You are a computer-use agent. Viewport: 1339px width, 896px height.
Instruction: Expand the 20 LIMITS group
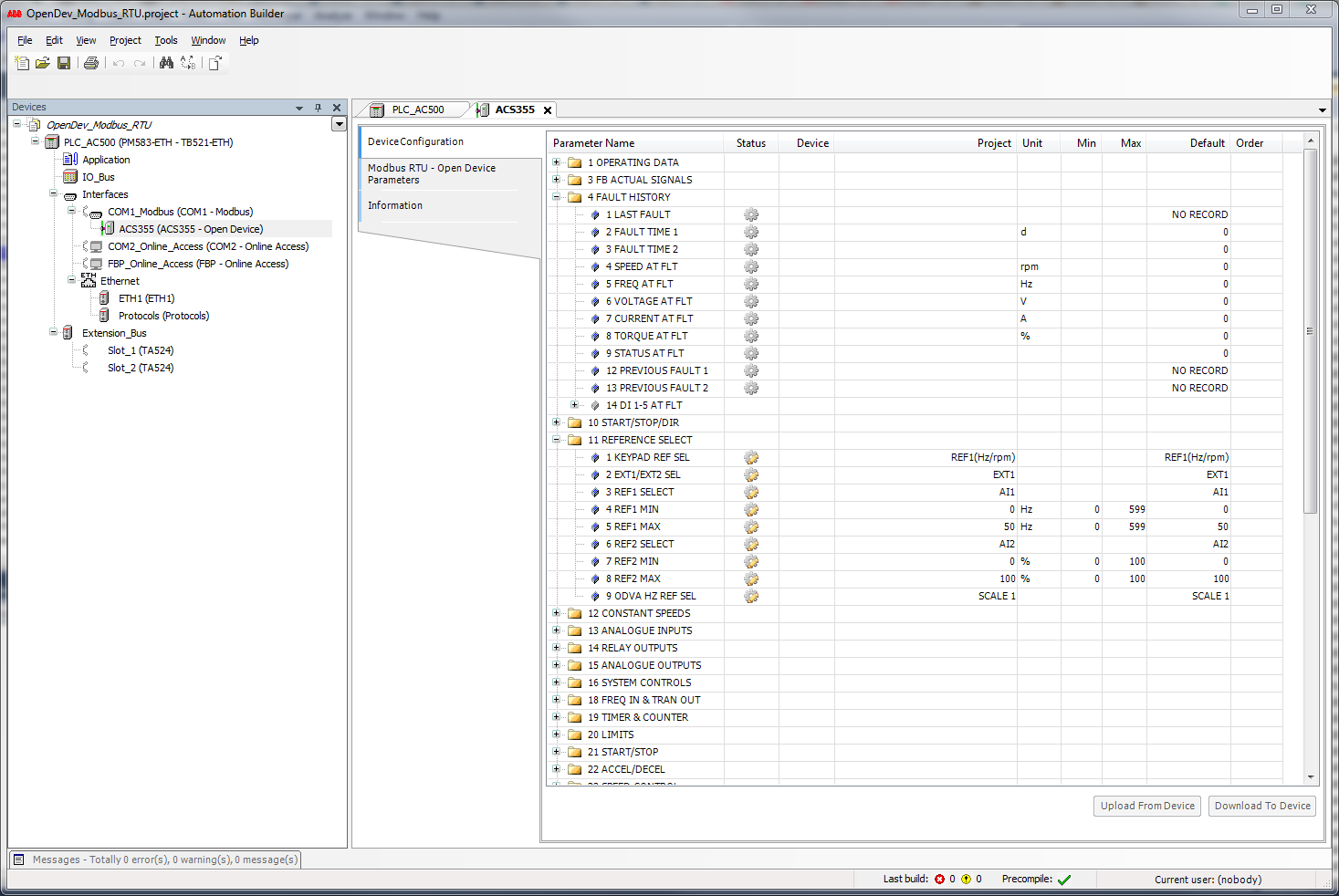tap(557, 735)
